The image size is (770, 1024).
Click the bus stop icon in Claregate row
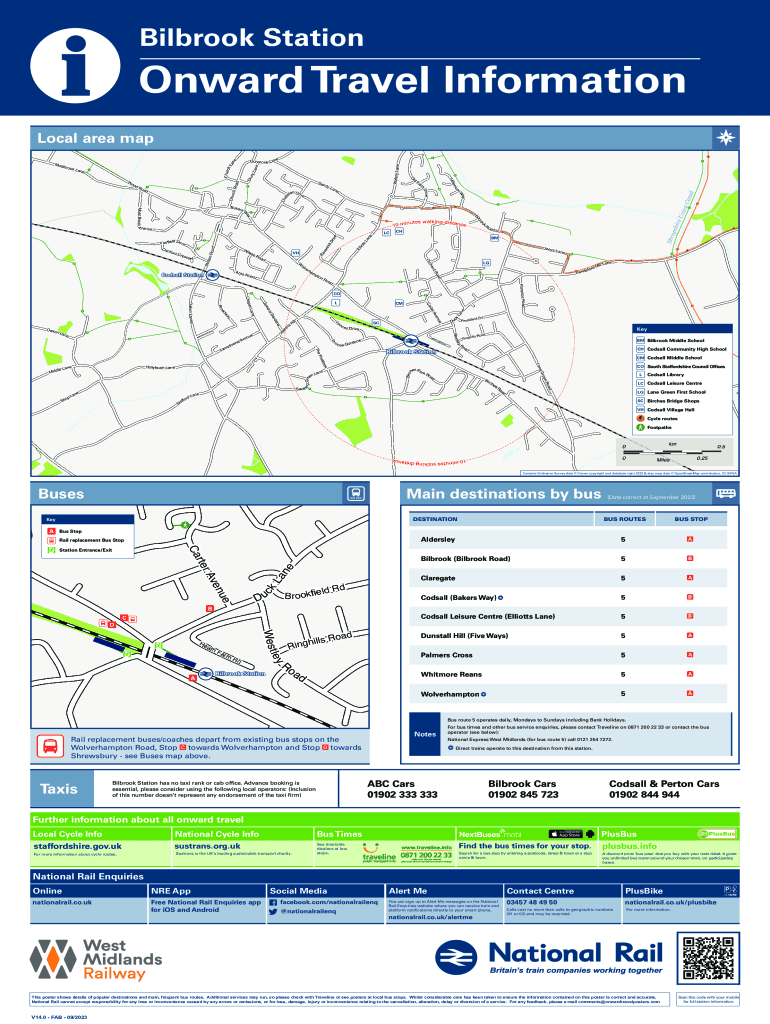690,578
